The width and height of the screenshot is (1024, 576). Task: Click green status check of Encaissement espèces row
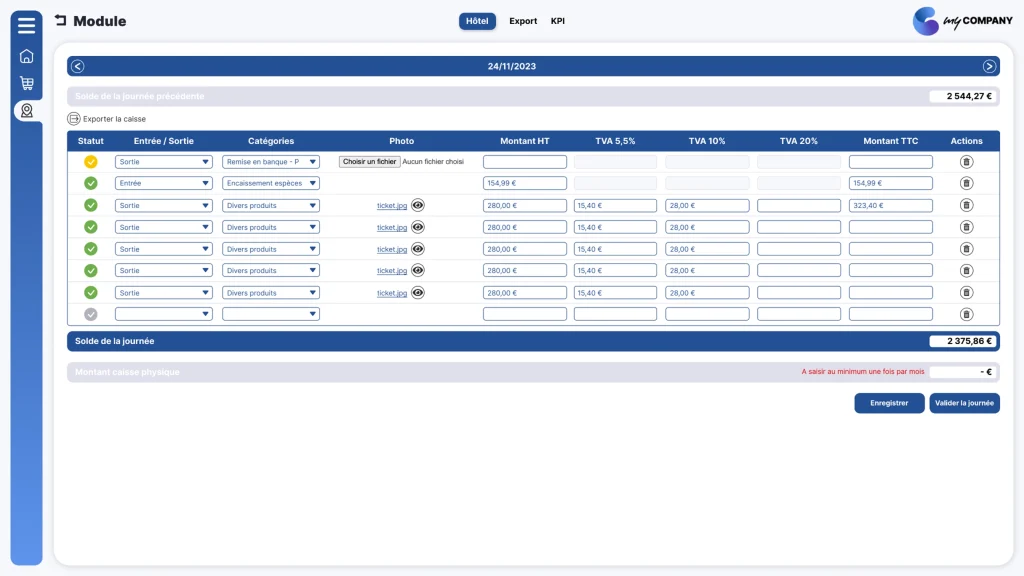pyautogui.click(x=91, y=183)
